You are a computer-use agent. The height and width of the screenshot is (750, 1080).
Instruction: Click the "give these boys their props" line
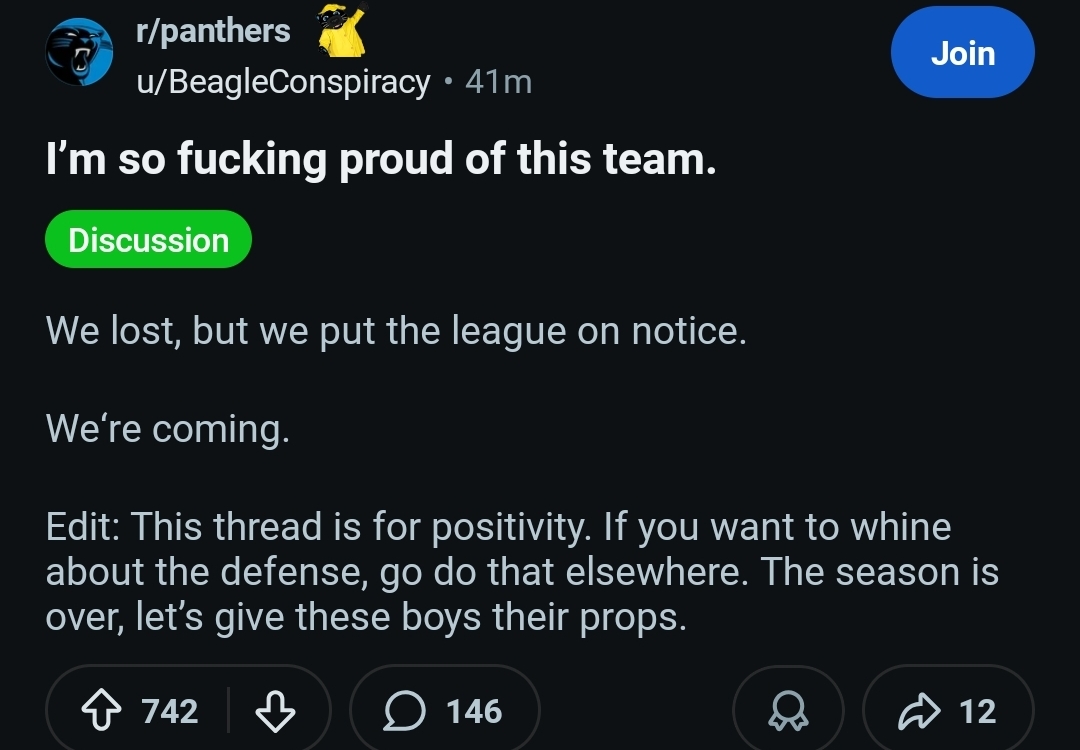(450, 616)
